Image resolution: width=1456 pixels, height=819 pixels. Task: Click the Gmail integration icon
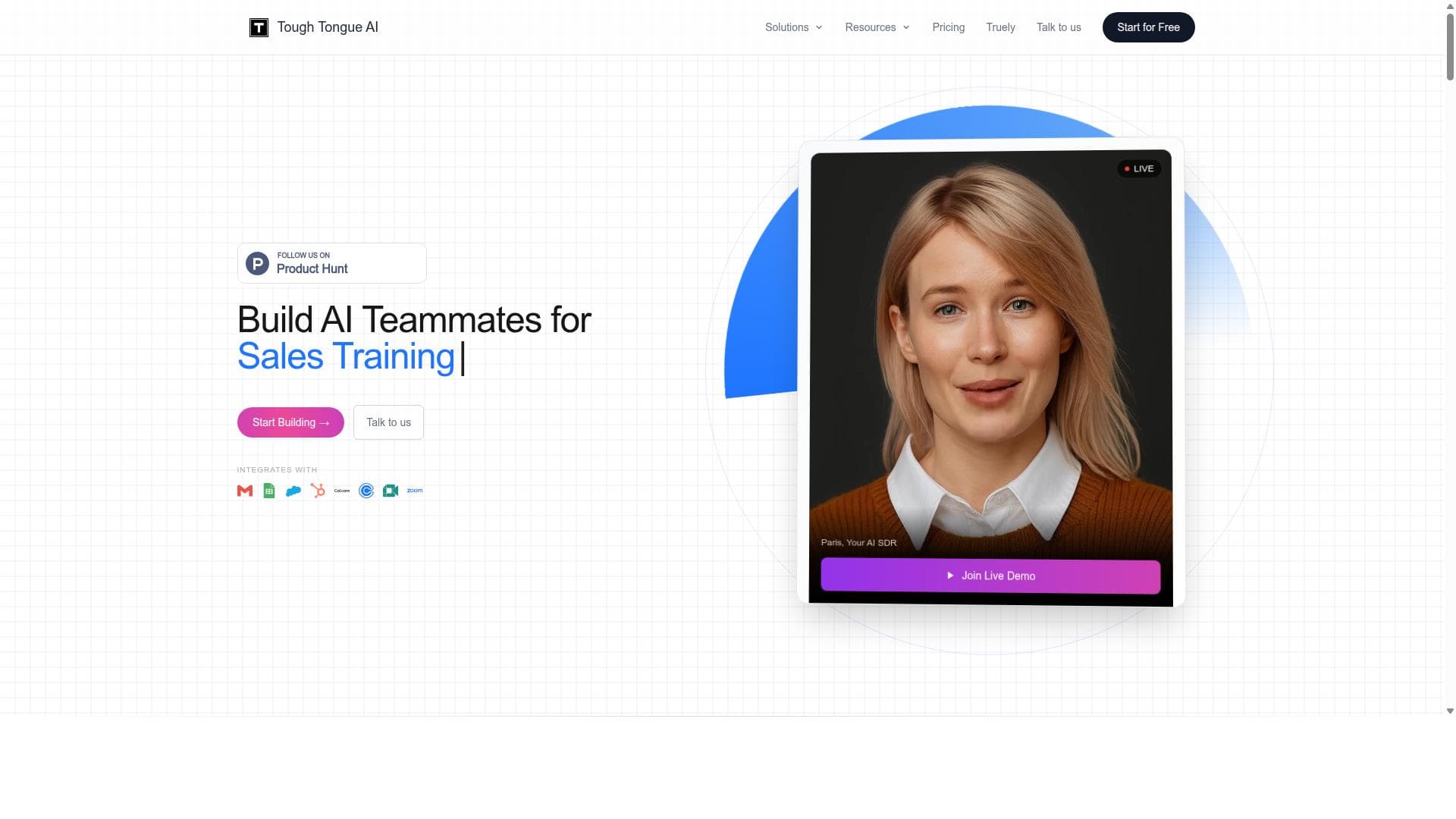(x=245, y=491)
